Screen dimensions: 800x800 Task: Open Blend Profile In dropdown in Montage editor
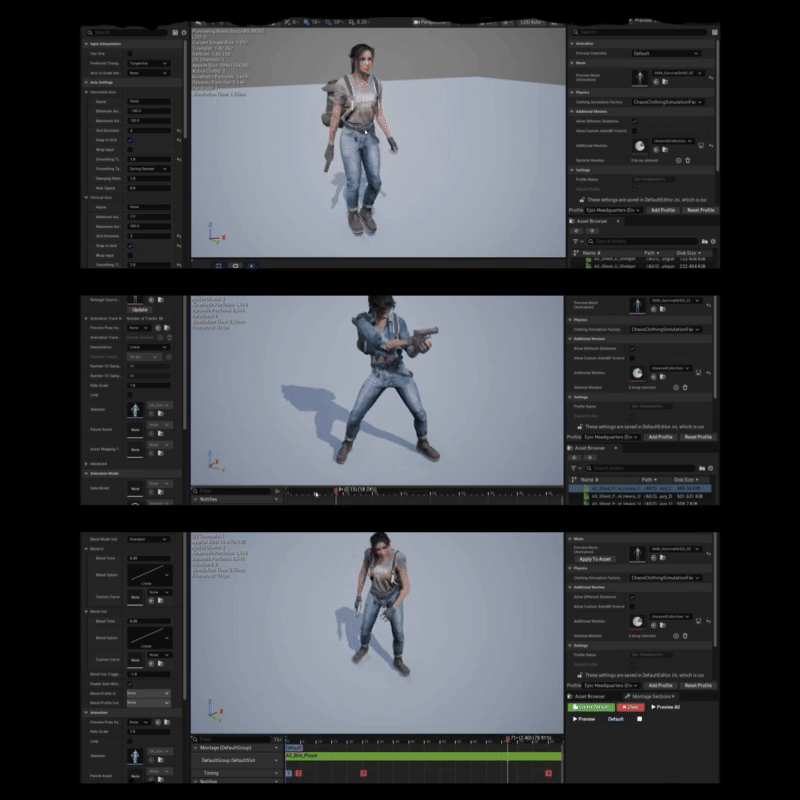tap(148, 693)
